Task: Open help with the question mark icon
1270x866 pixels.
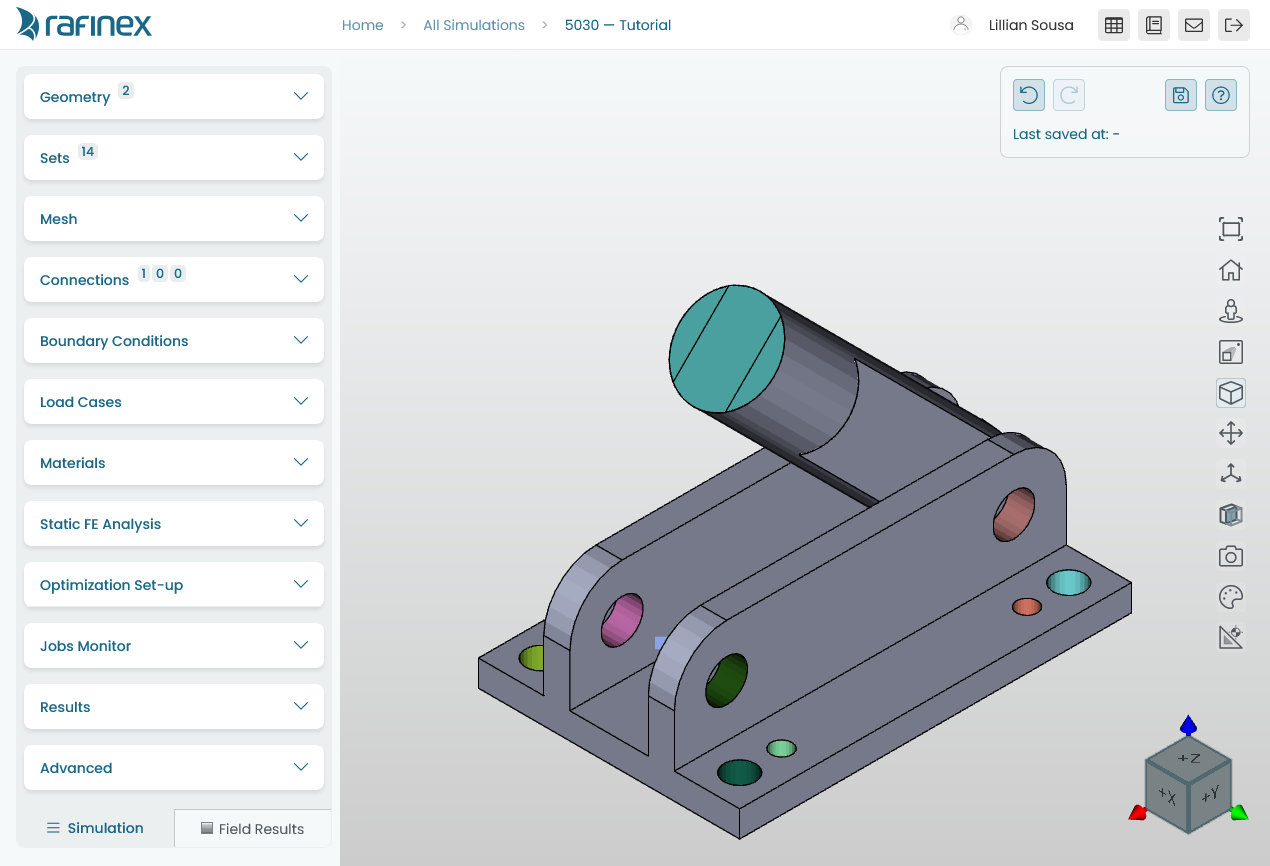Action: tap(1221, 95)
